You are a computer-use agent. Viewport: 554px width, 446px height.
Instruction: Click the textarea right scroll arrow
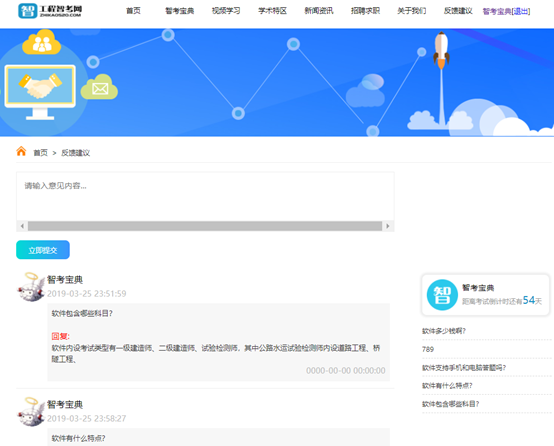coord(388,226)
